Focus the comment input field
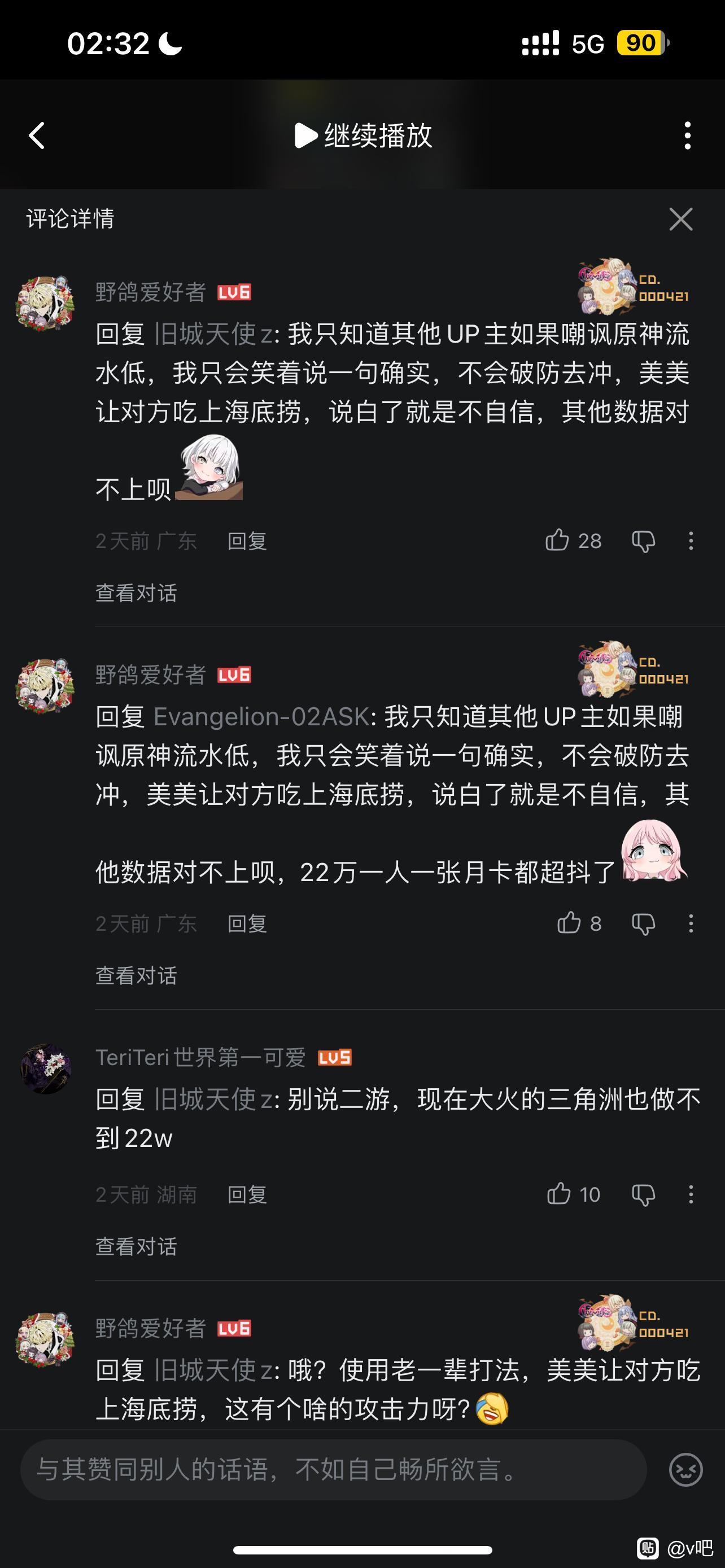The width and height of the screenshot is (725, 1568). [x=333, y=1469]
